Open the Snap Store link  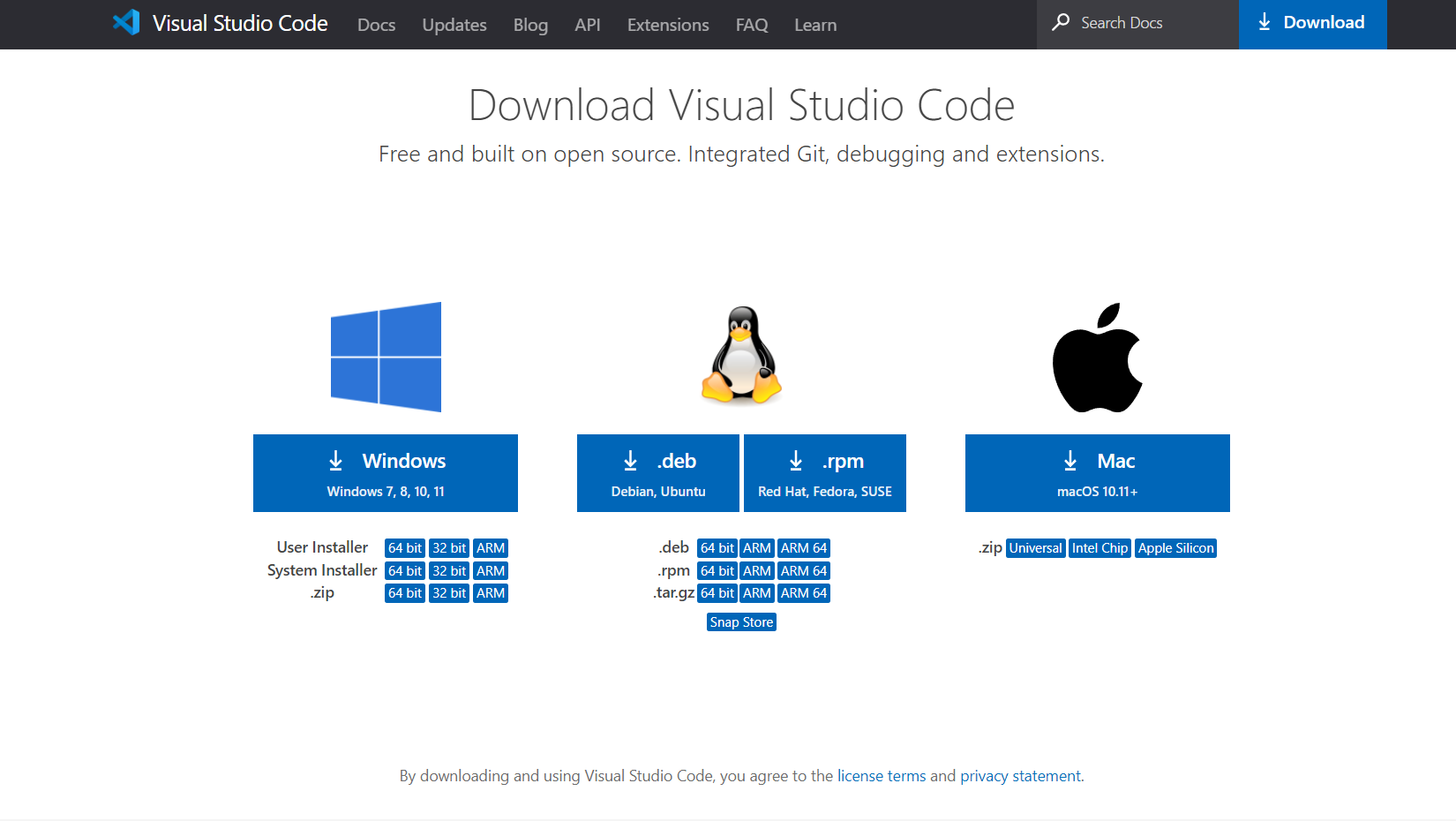tap(741, 622)
